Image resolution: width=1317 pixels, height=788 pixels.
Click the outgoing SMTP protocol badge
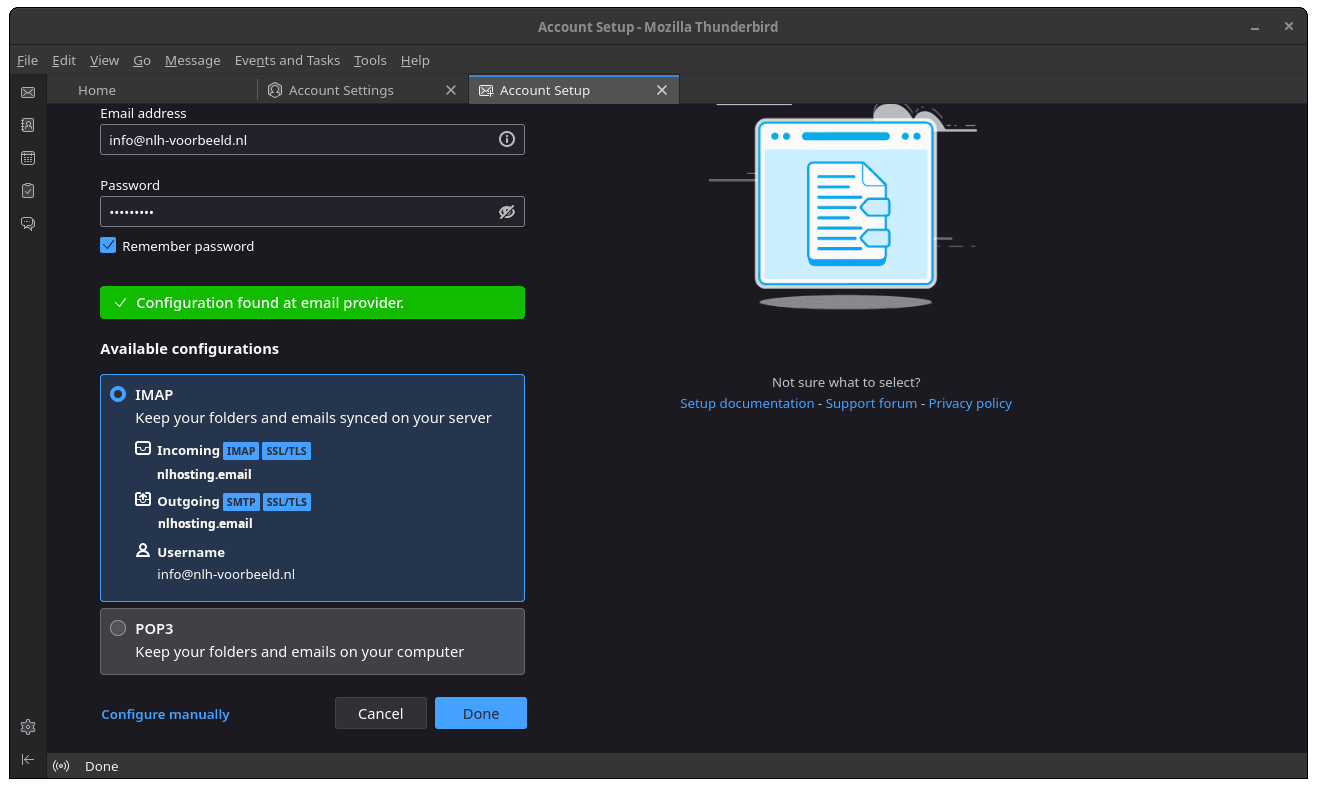tap(241, 502)
